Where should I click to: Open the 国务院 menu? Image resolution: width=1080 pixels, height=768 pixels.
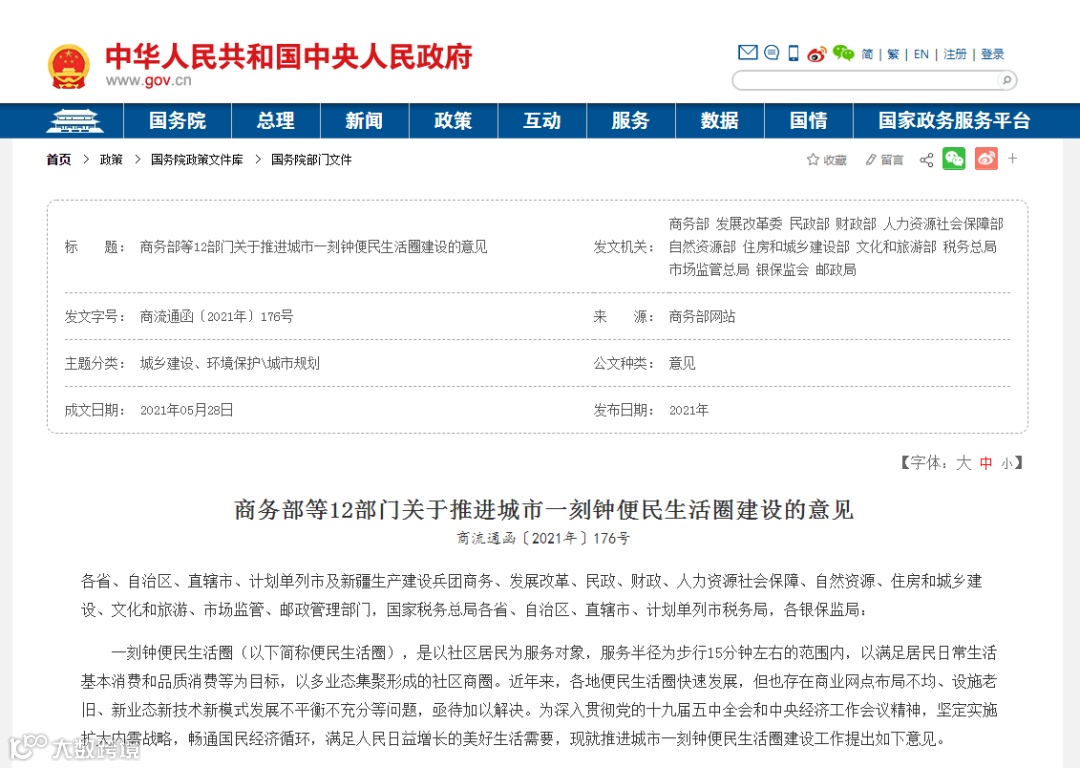178,121
